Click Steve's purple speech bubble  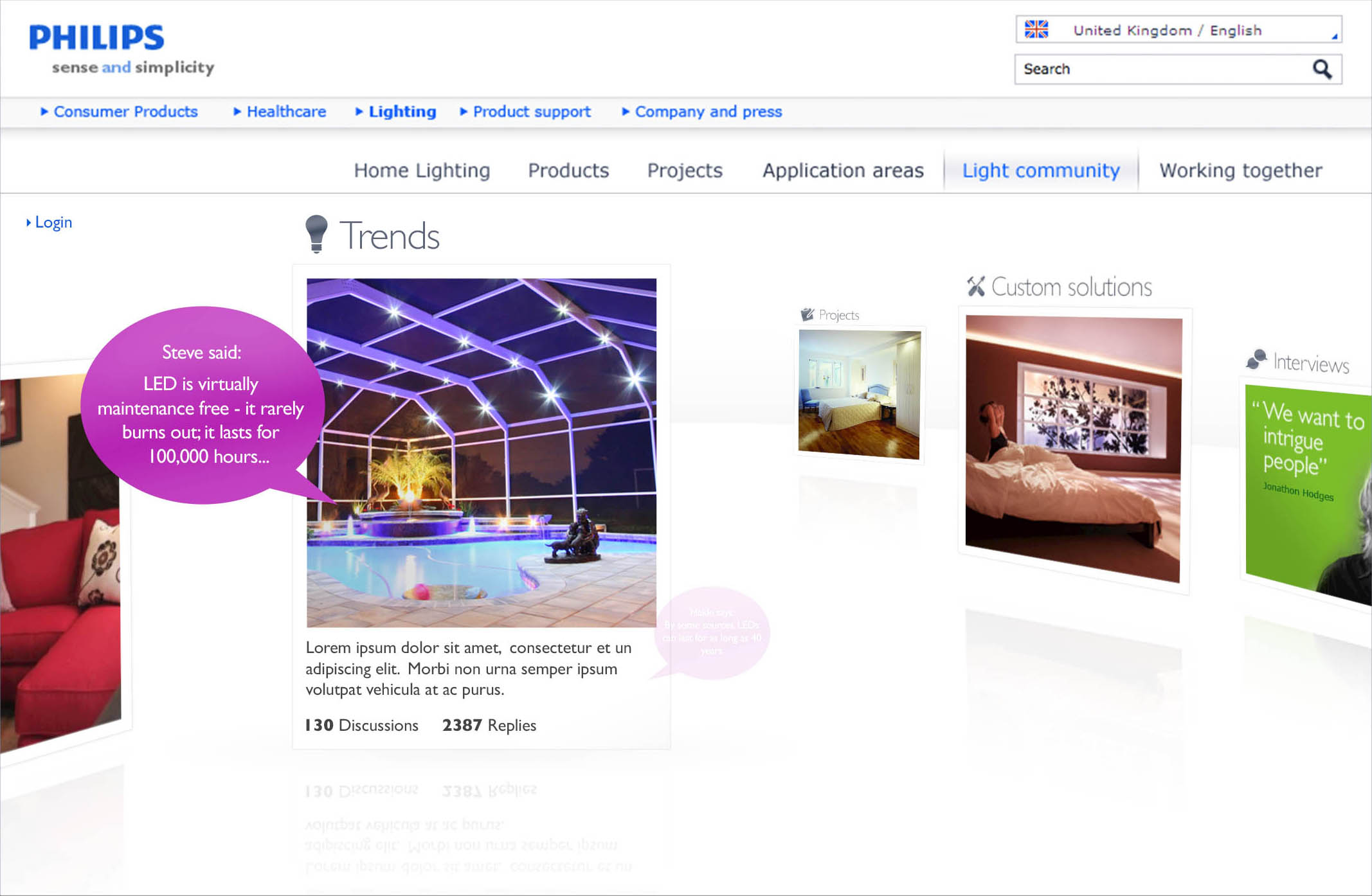[201, 405]
